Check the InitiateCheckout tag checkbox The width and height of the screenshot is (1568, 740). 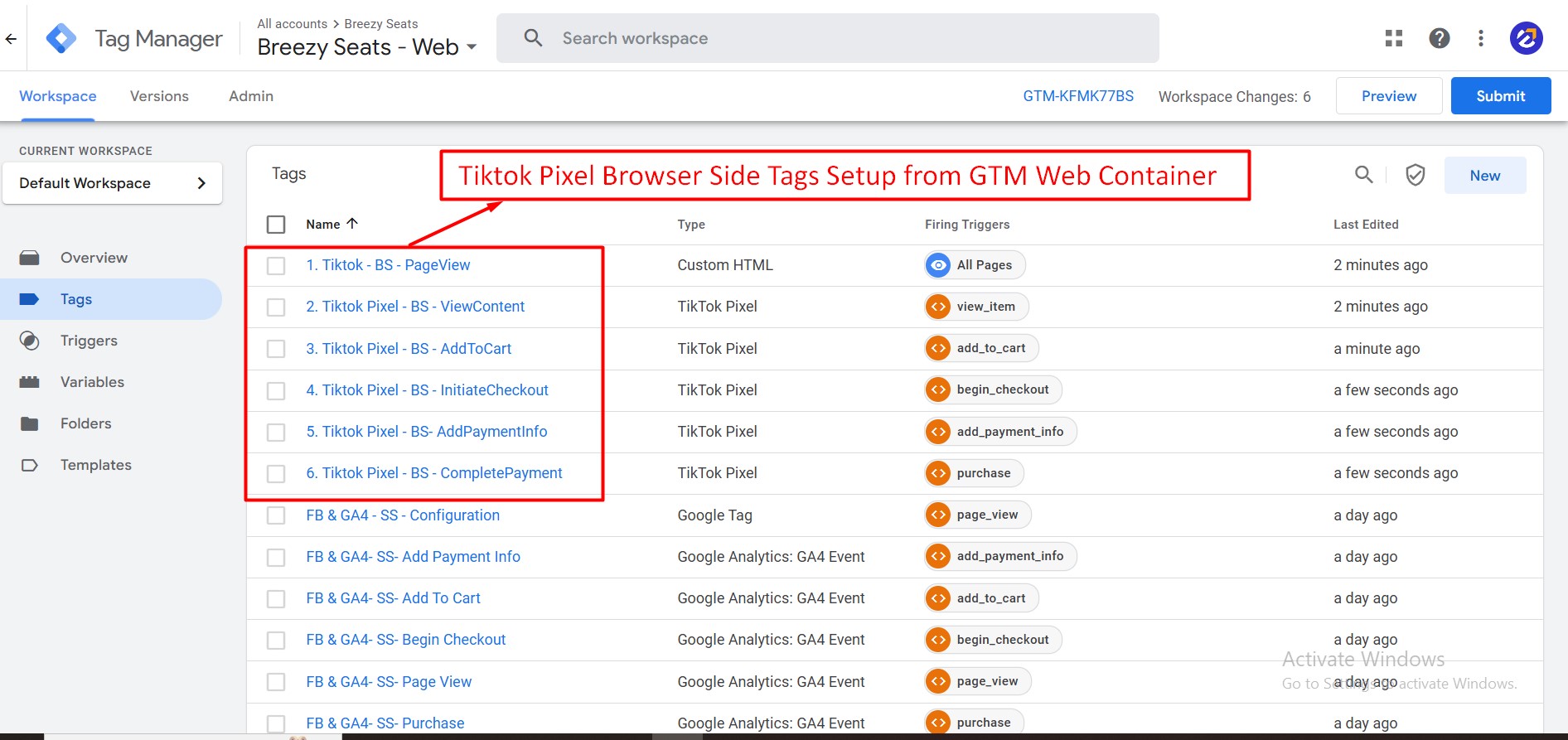[x=276, y=390]
